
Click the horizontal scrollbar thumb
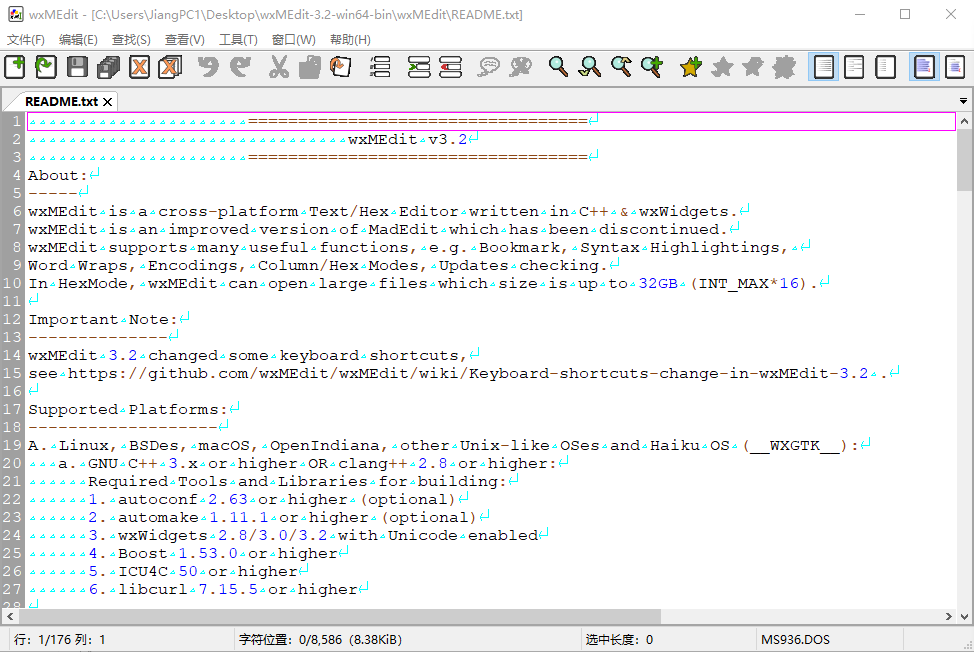tap(340, 617)
